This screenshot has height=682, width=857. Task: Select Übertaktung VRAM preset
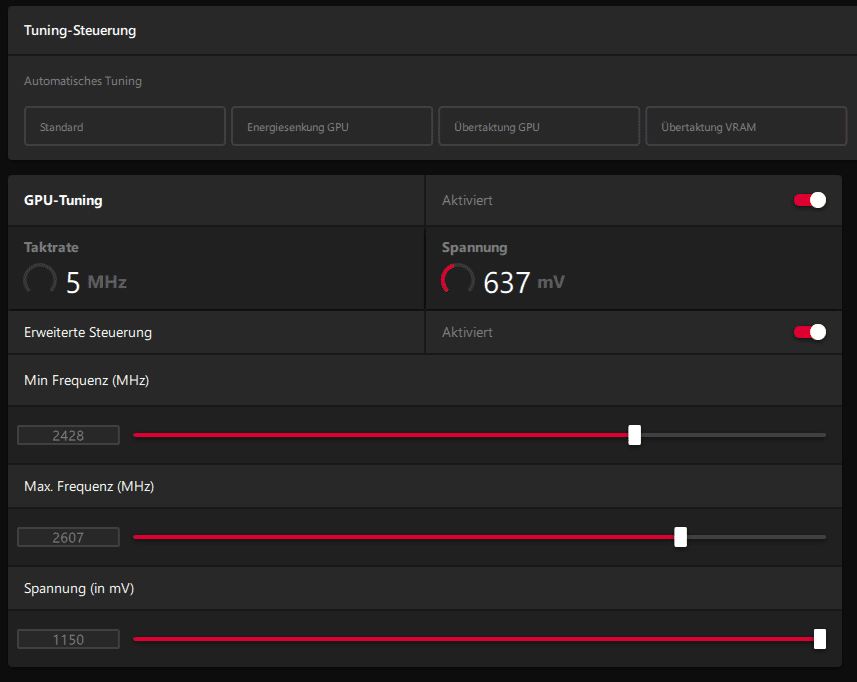click(x=746, y=126)
